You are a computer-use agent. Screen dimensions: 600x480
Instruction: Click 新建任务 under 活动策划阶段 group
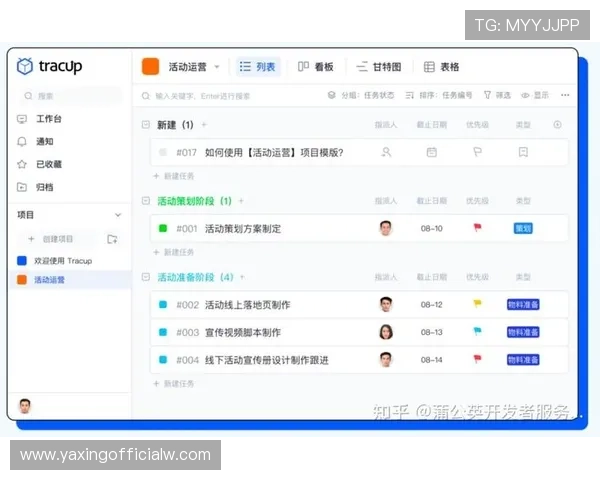pyautogui.click(x=174, y=252)
